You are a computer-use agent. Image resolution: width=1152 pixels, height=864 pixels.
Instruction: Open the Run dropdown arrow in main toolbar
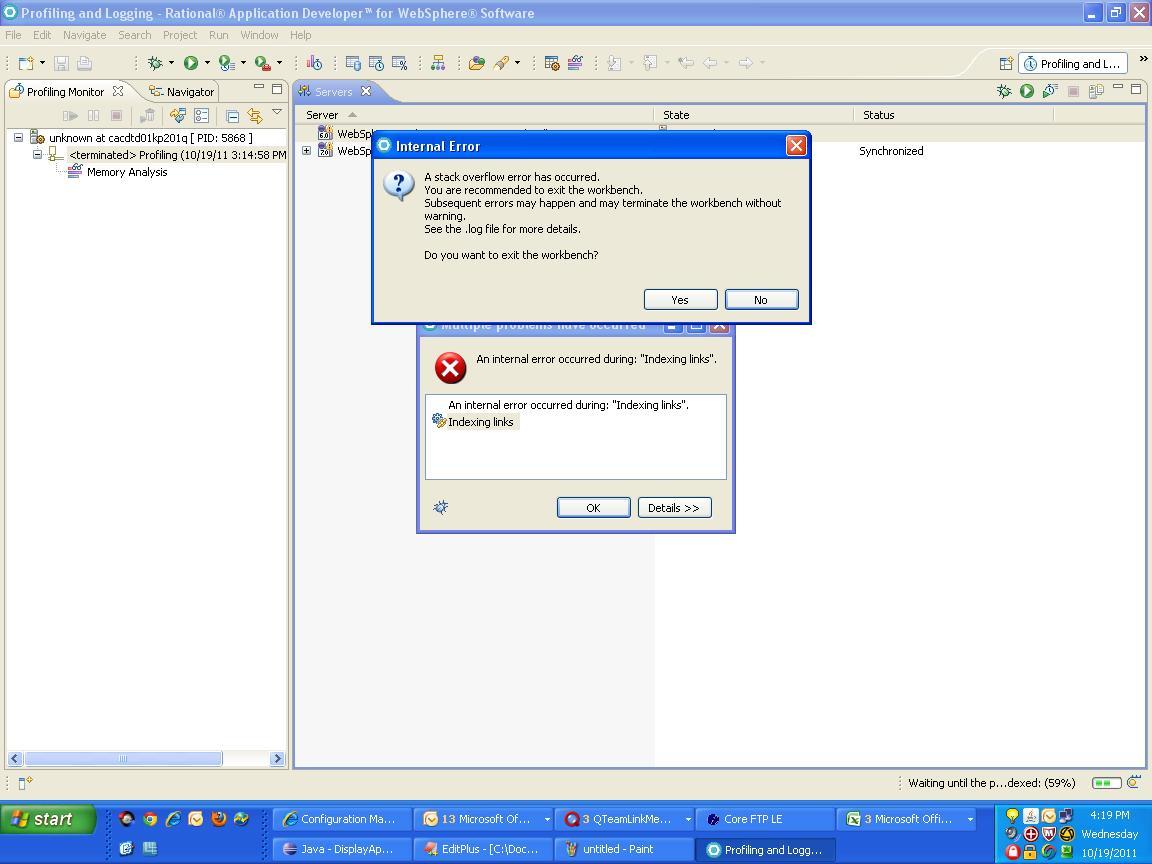[x=207, y=63]
